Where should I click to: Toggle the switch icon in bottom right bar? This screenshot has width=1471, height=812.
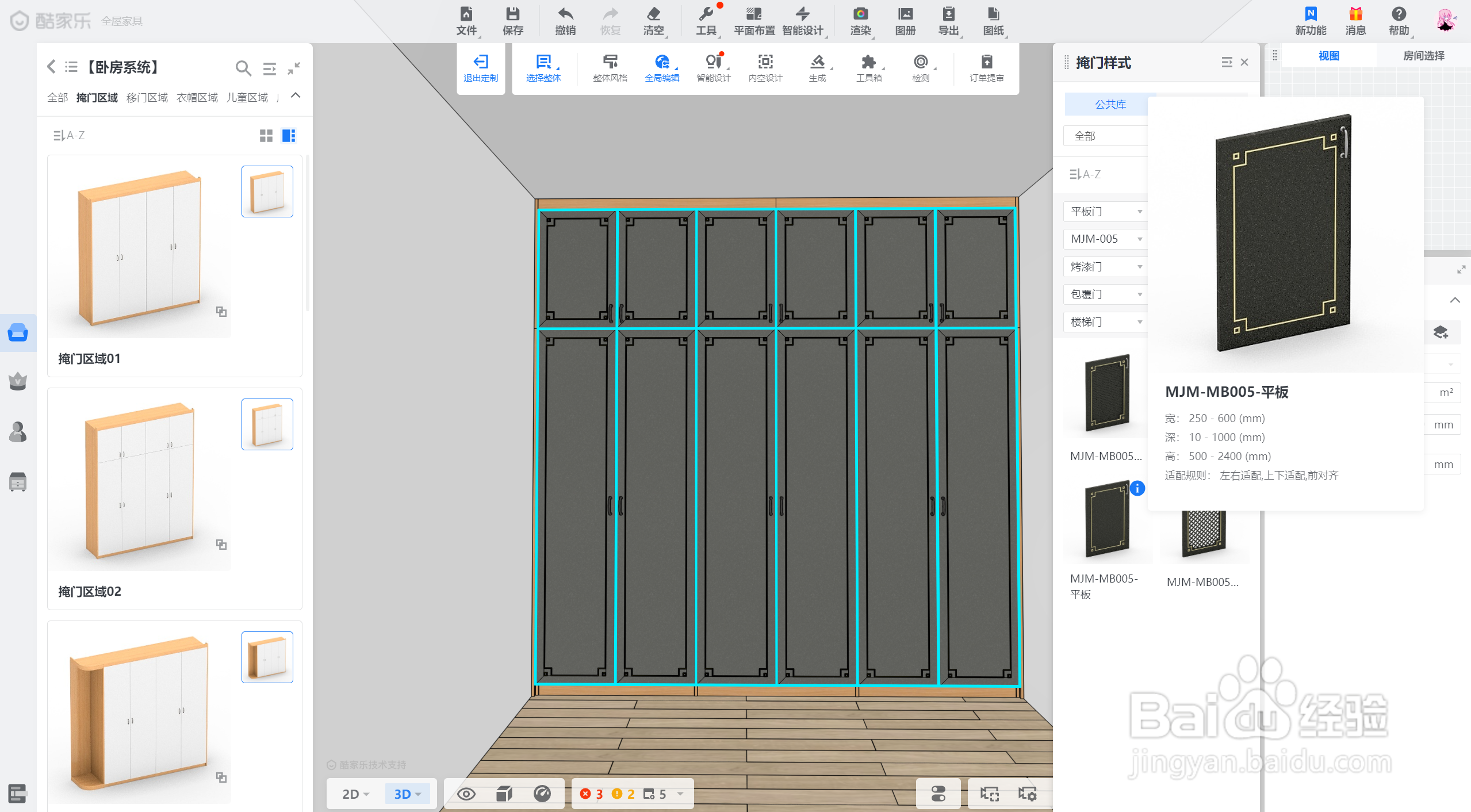point(938,794)
